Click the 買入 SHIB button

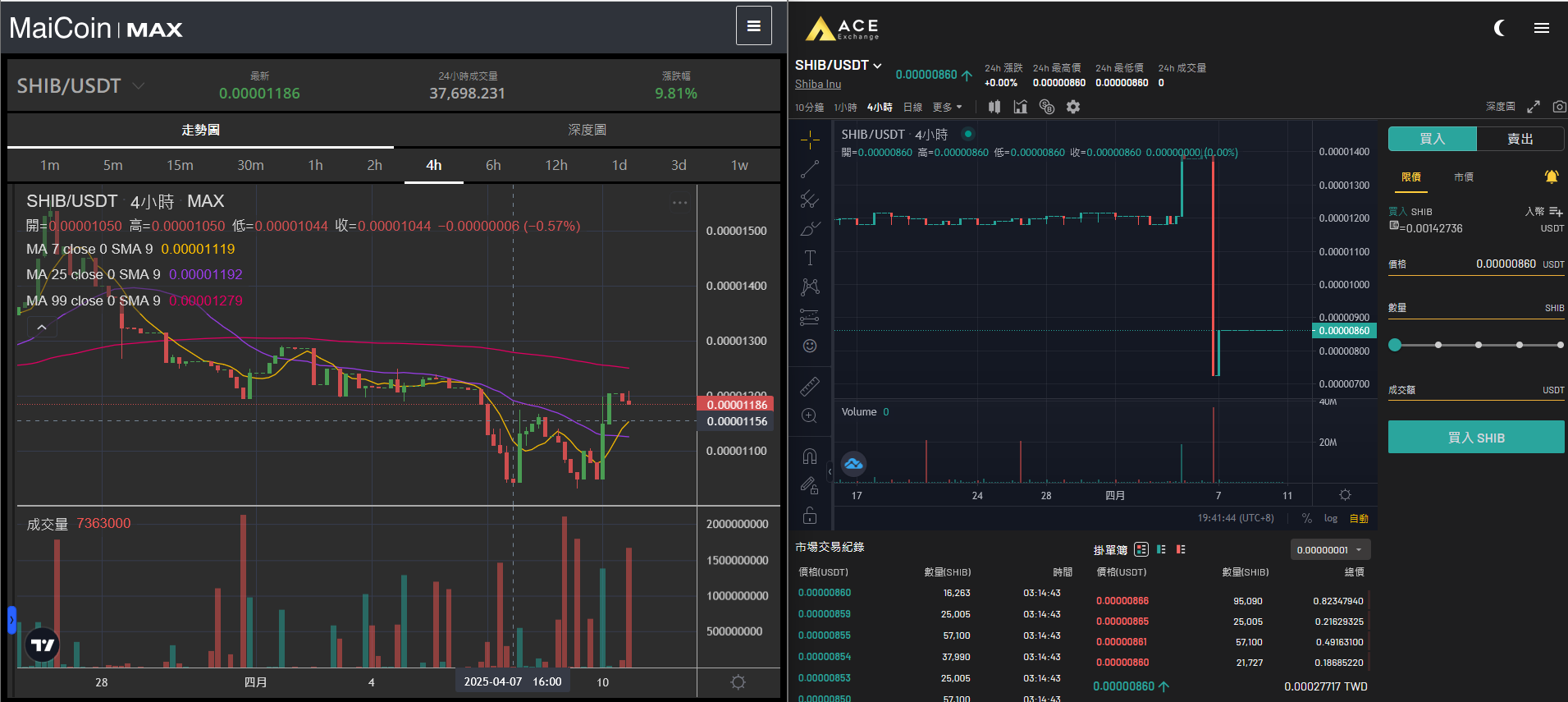1475,438
